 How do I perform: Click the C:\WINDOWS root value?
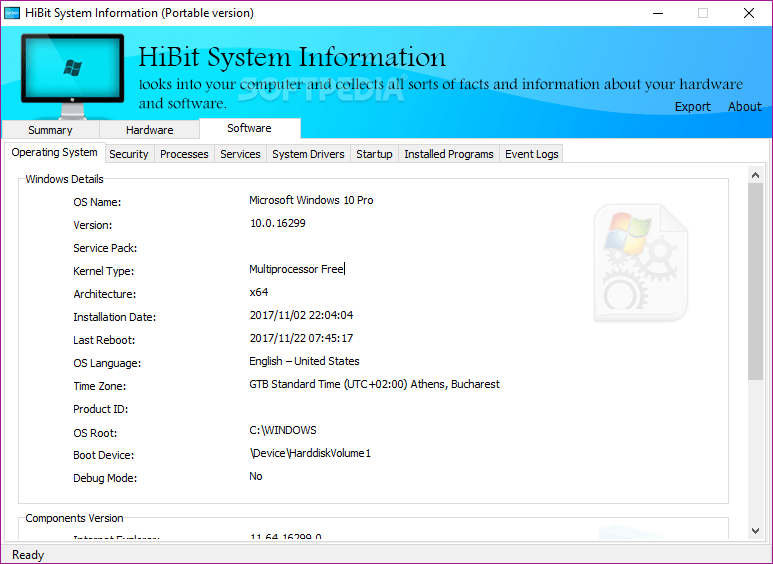click(283, 430)
